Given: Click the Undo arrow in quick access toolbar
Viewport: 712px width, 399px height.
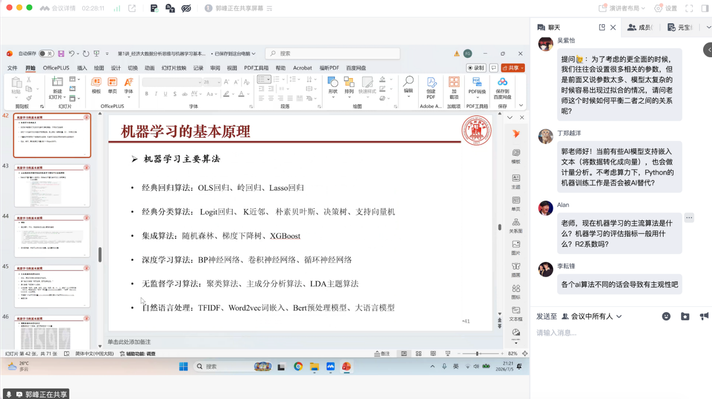Looking at the screenshot, I should point(72,54).
